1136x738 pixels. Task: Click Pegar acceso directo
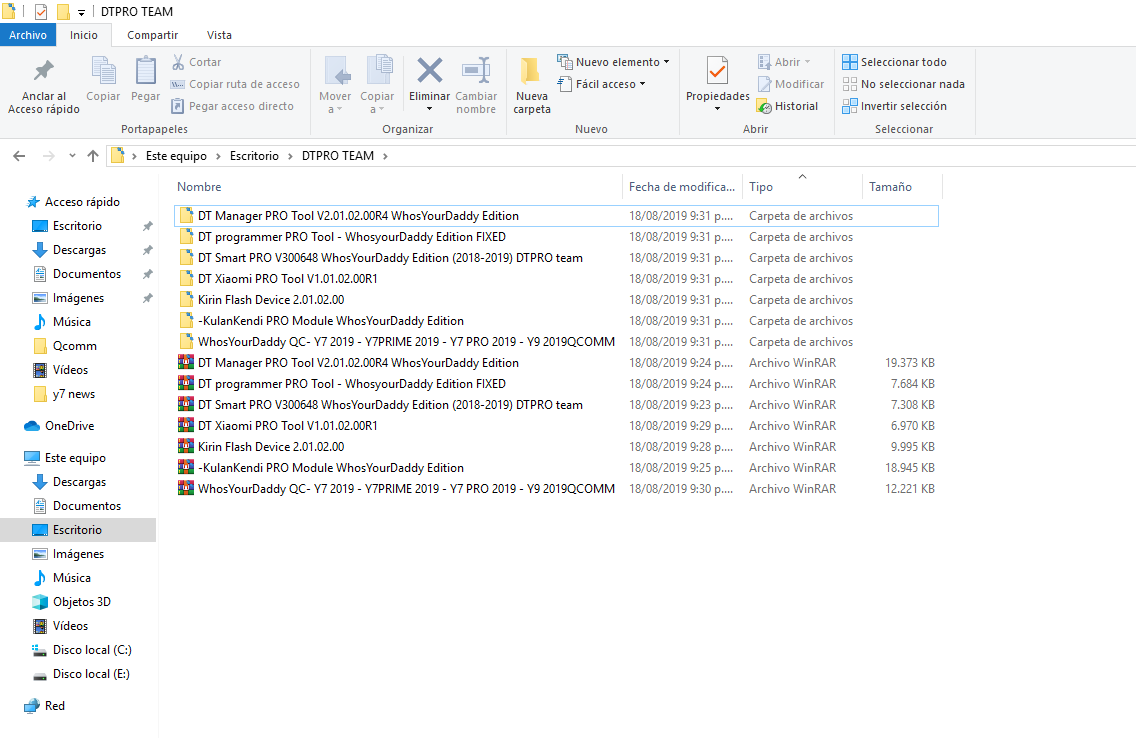(x=232, y=106)
